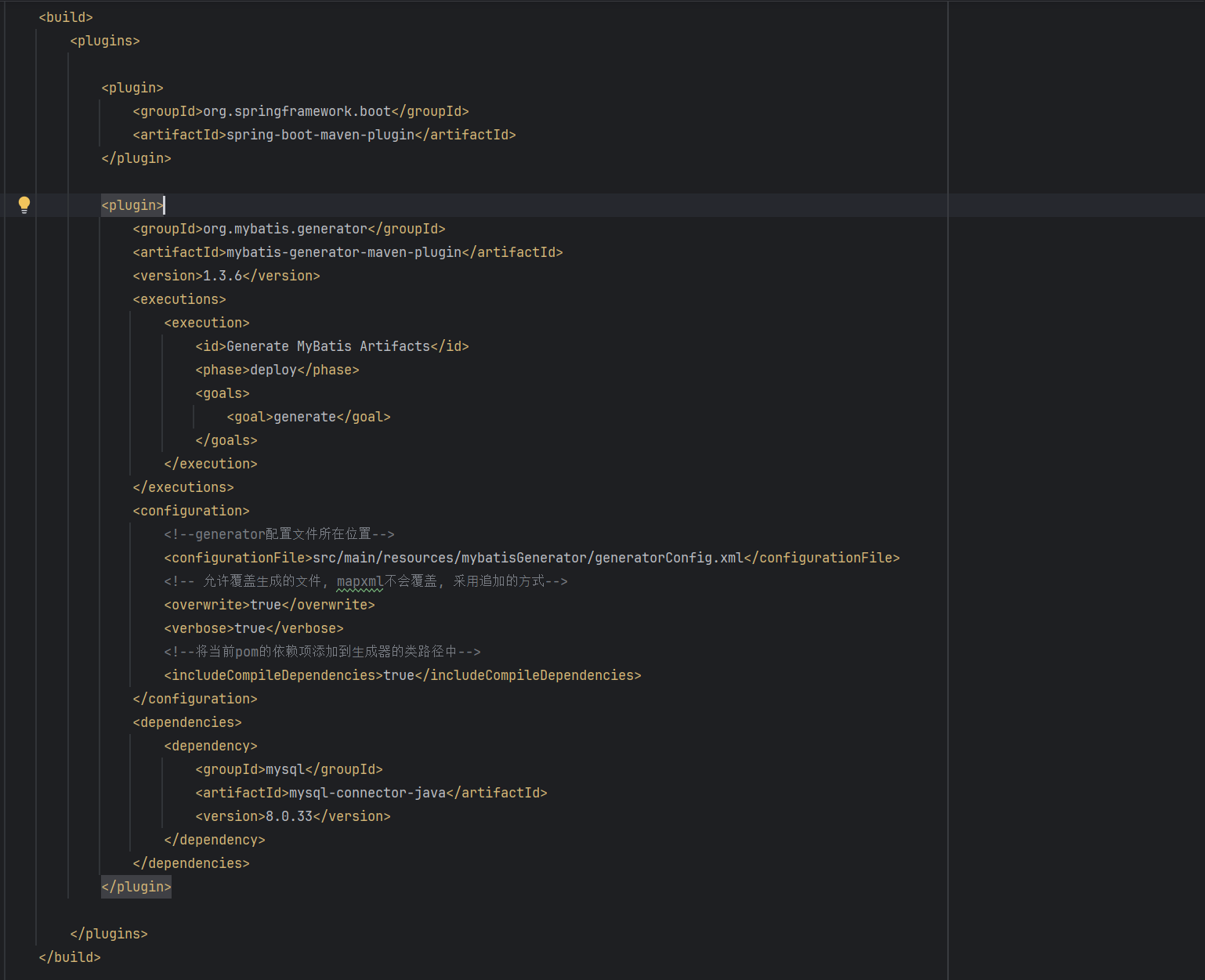Viewport: 1205px width, 980px height.
Task: Click groupId mysql line
Action: (x=289, y=769)
